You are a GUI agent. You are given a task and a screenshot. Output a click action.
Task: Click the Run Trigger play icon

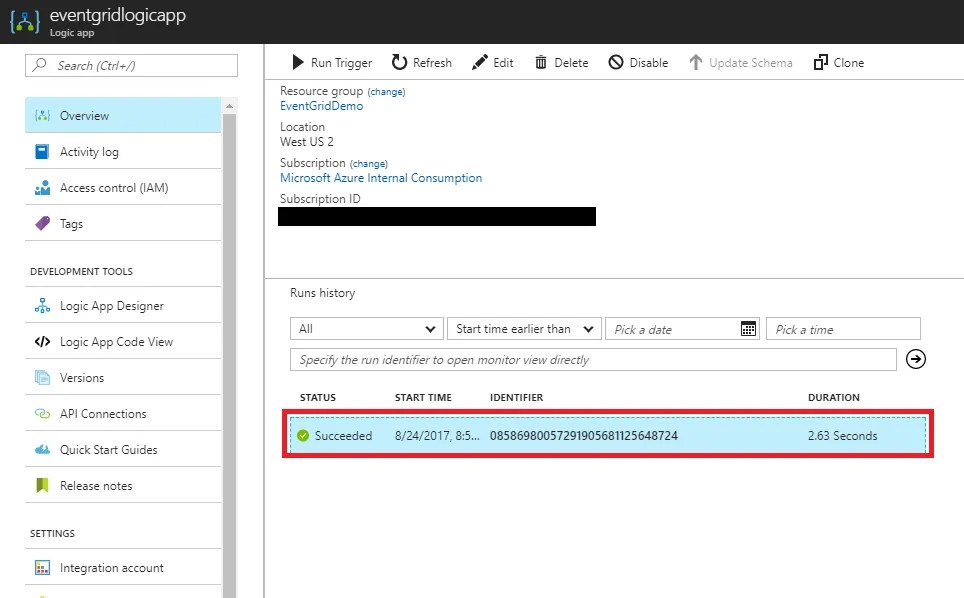coord(298,62)
